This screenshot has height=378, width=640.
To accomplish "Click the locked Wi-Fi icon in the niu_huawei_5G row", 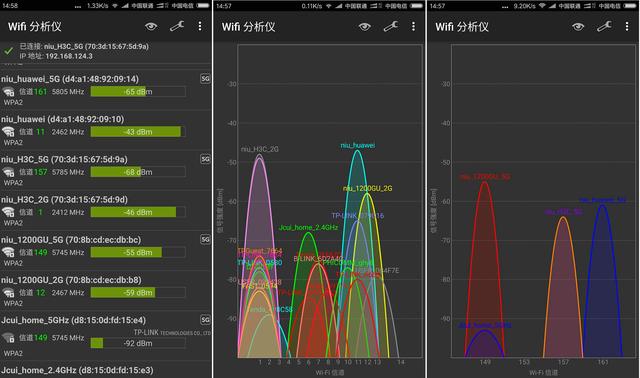I will pos(9,92).
